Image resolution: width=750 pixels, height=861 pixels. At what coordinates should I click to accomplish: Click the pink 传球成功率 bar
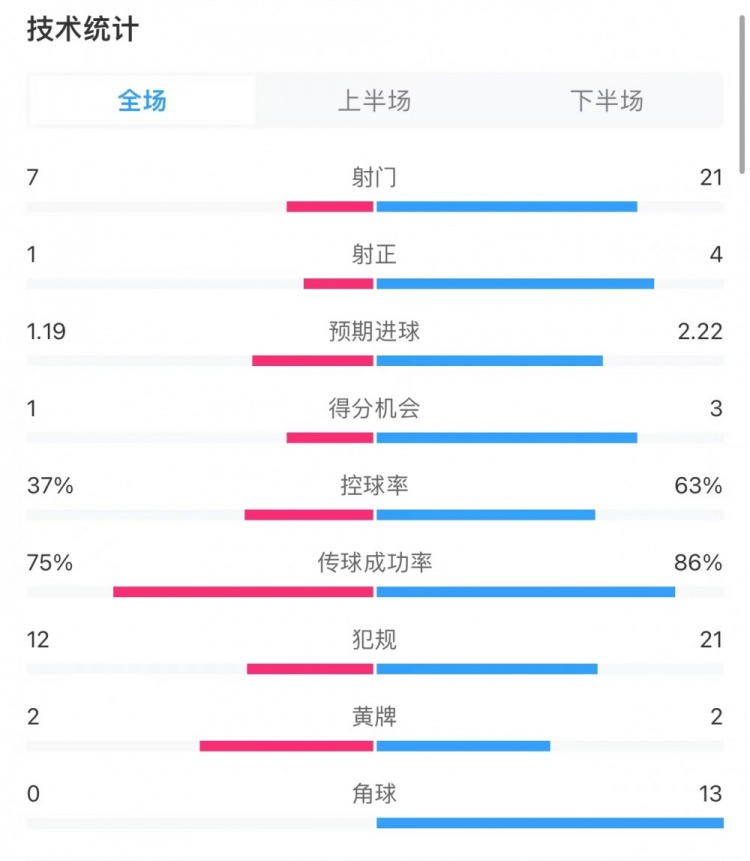coord(243,592)
